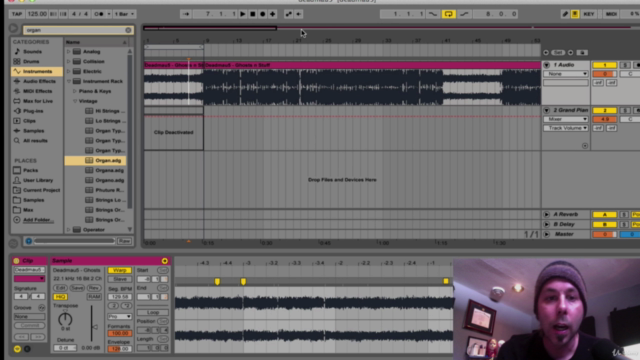Click the deactivated clip in Grand Piano track
The height and width of the screenshot is (360, 640).
click(x=173, y=132)
